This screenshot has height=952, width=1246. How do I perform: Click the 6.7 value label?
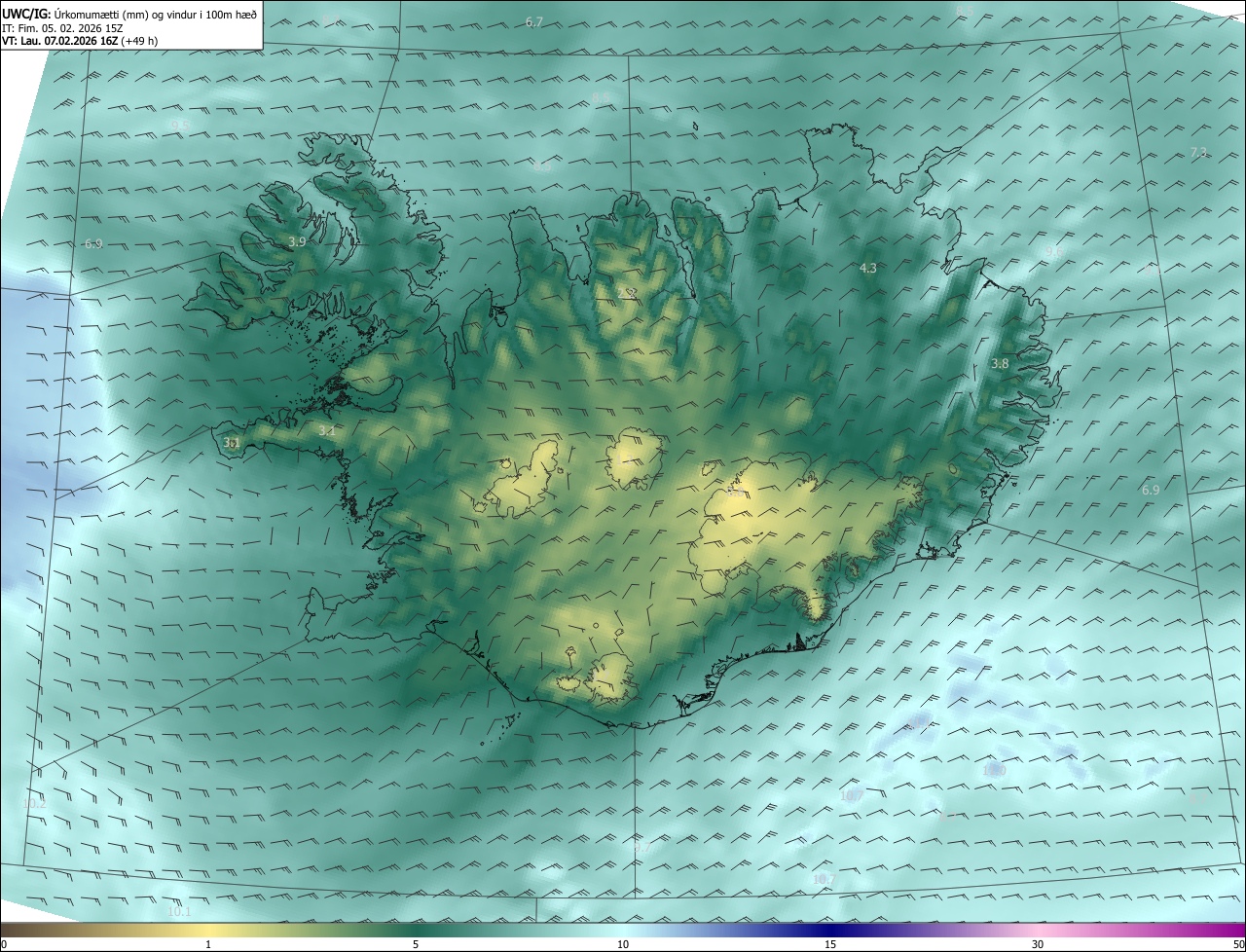(534, 21)
